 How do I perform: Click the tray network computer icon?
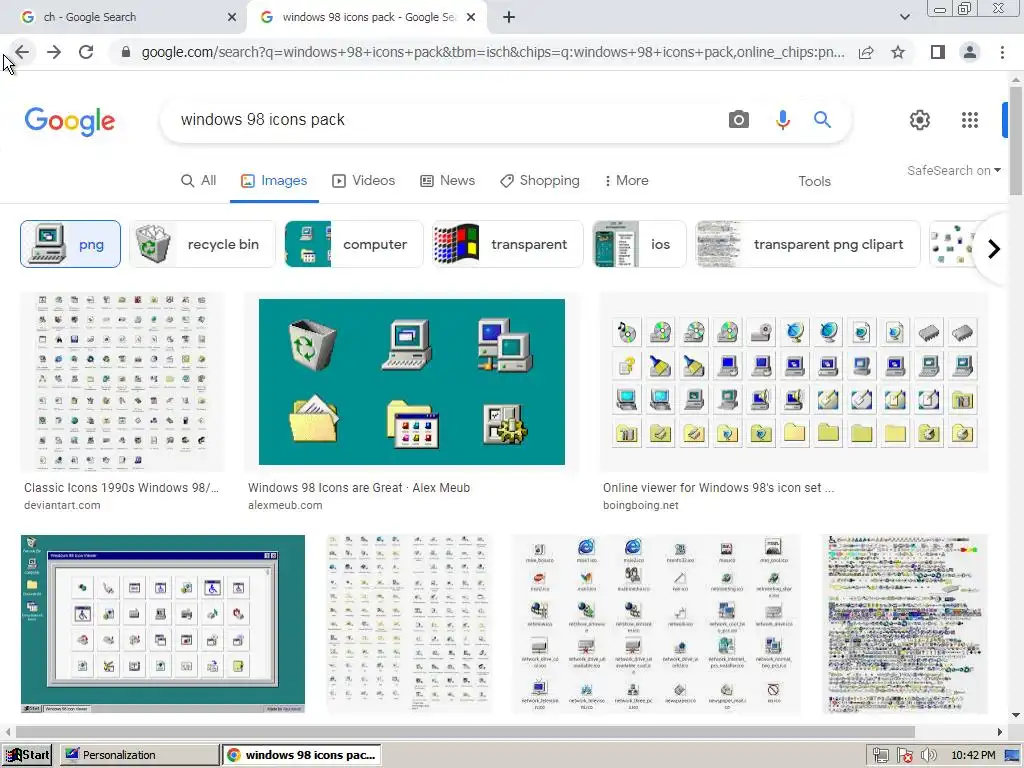880,756
